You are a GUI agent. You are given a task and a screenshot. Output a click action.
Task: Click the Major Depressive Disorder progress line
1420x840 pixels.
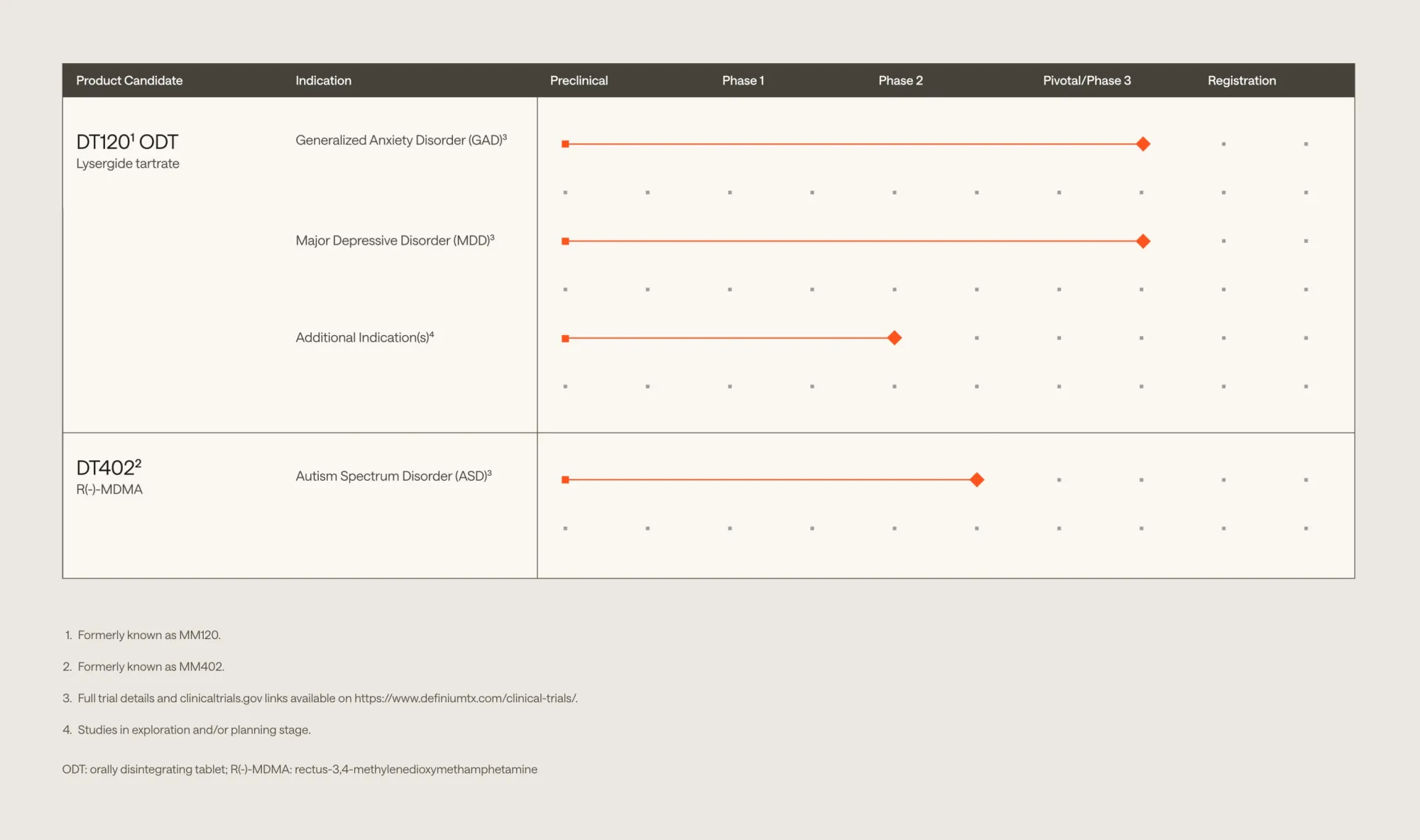coord(852,241)
